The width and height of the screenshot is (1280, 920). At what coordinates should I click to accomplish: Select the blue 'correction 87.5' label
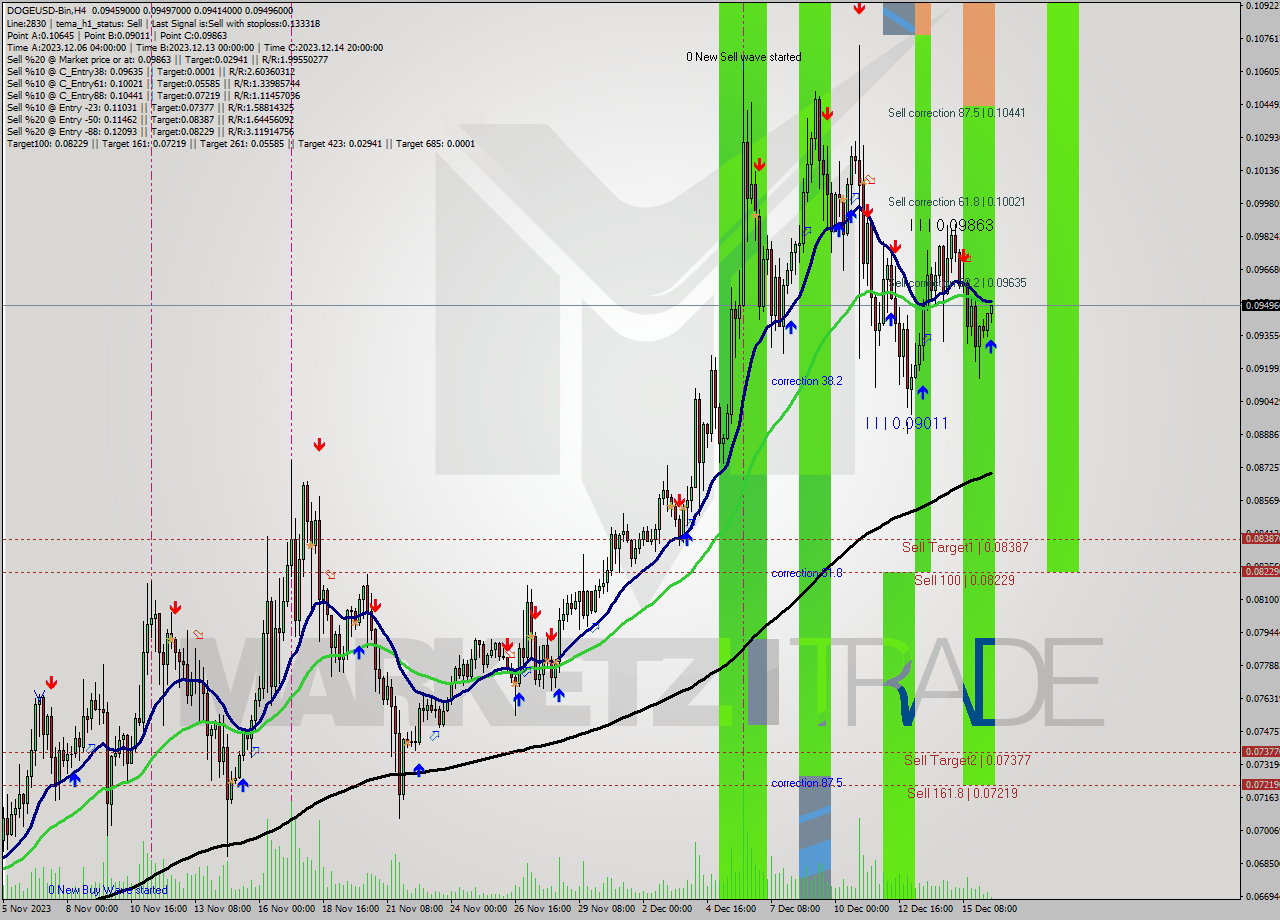[806, 783]
